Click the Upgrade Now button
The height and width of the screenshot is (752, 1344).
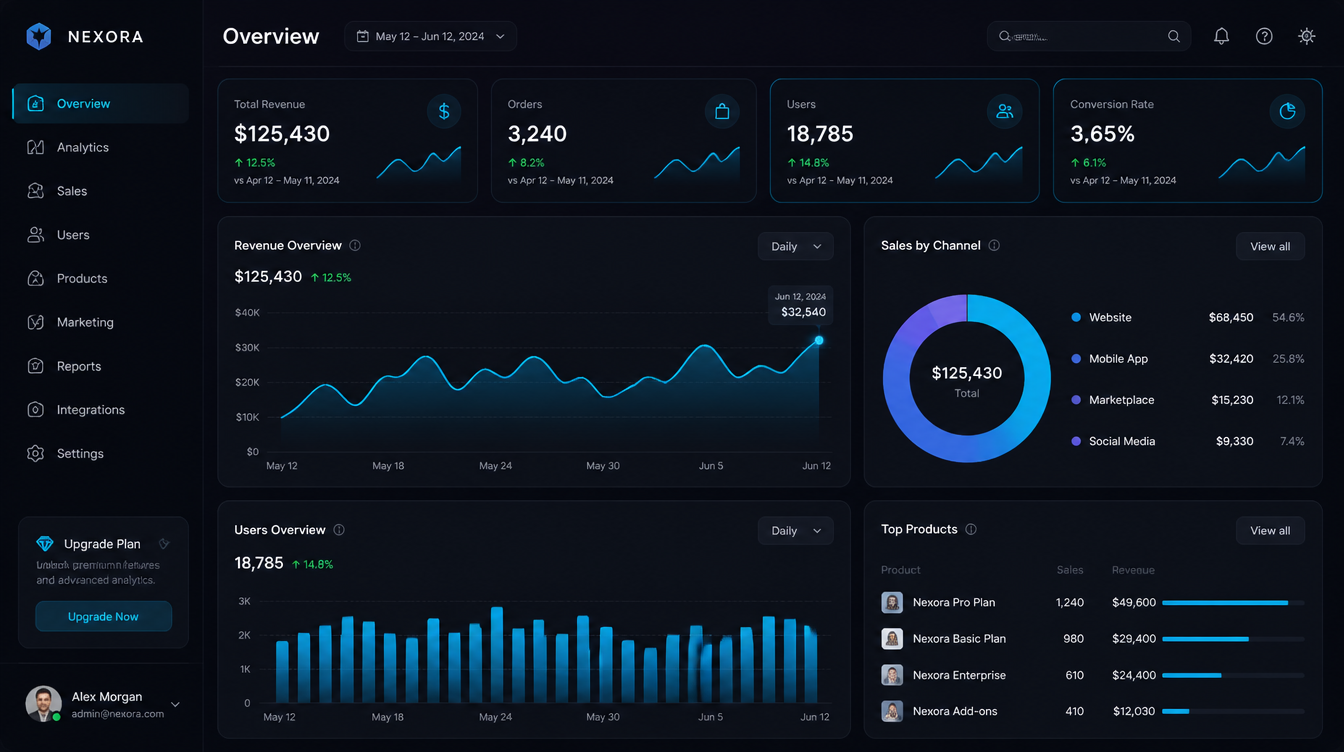(103, 616)
